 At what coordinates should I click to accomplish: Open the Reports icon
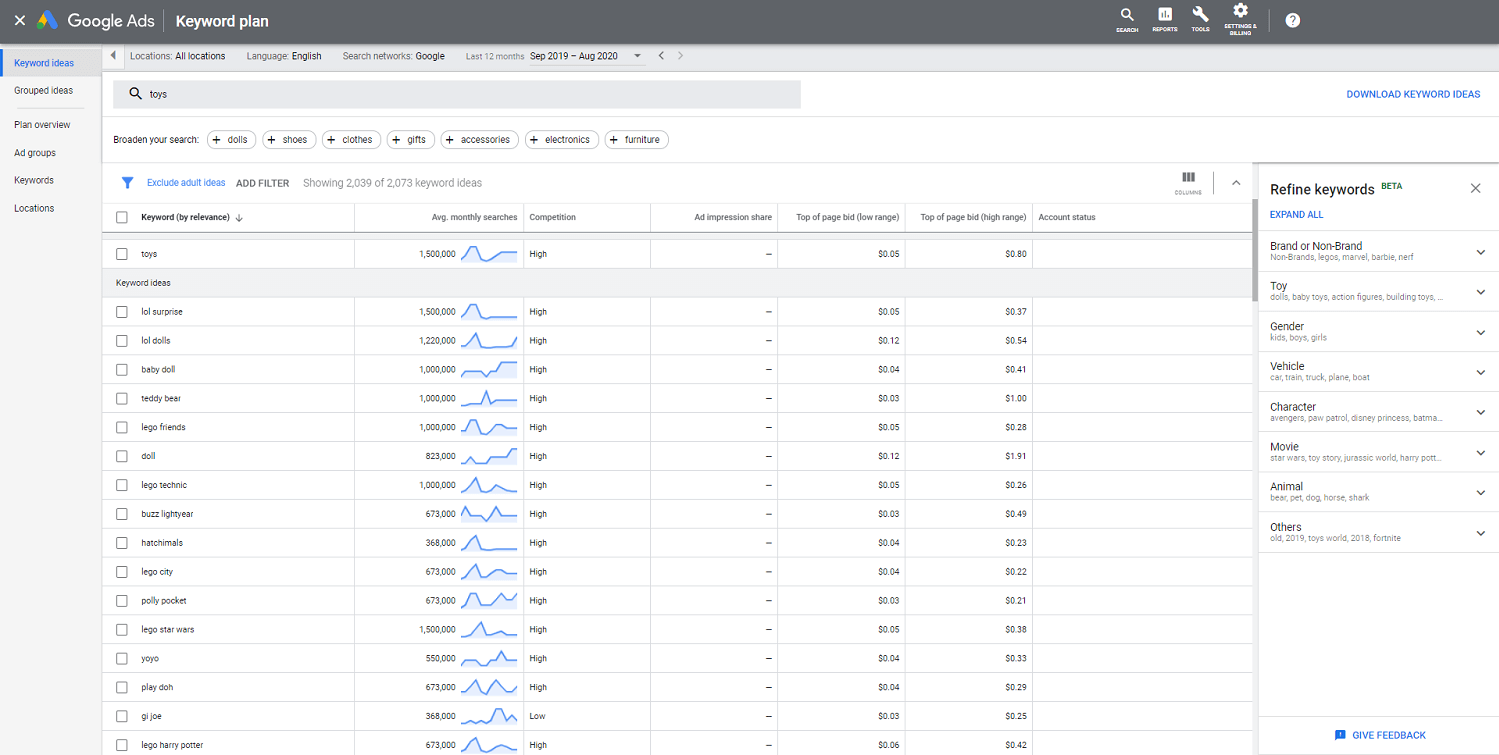click(1165, 20)
